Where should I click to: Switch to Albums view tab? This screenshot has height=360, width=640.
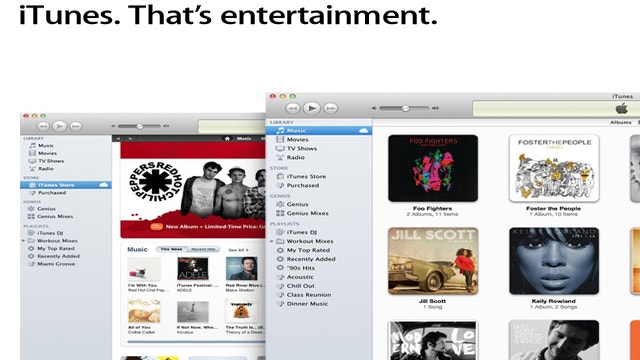pyautogui.click(x=620, y=122)
